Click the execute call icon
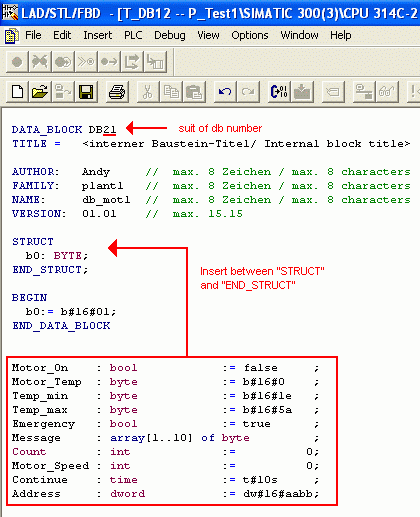This screenshot has height=517, width=420. click(155, 62)
